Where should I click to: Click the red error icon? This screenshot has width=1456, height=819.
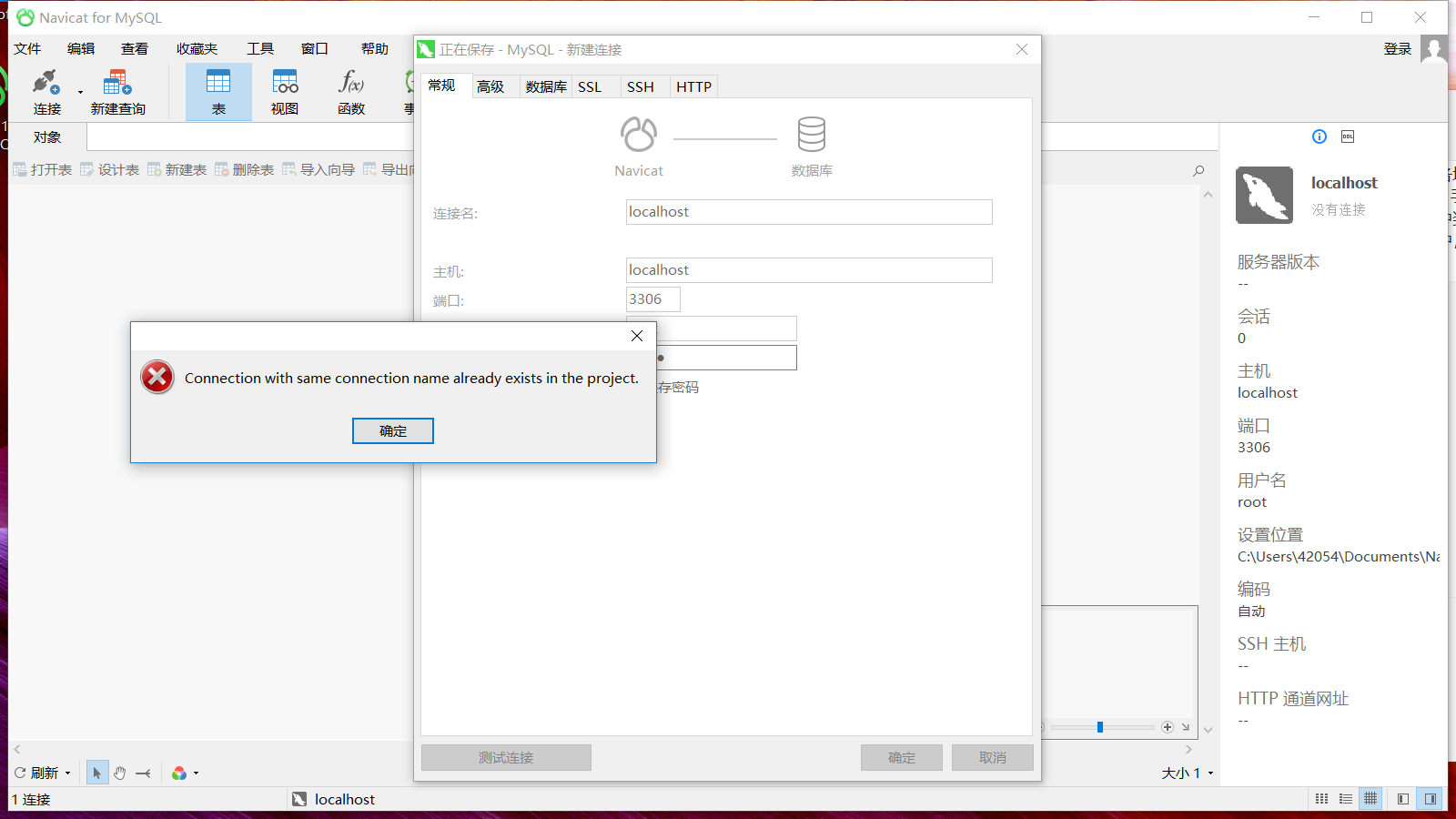157,377
